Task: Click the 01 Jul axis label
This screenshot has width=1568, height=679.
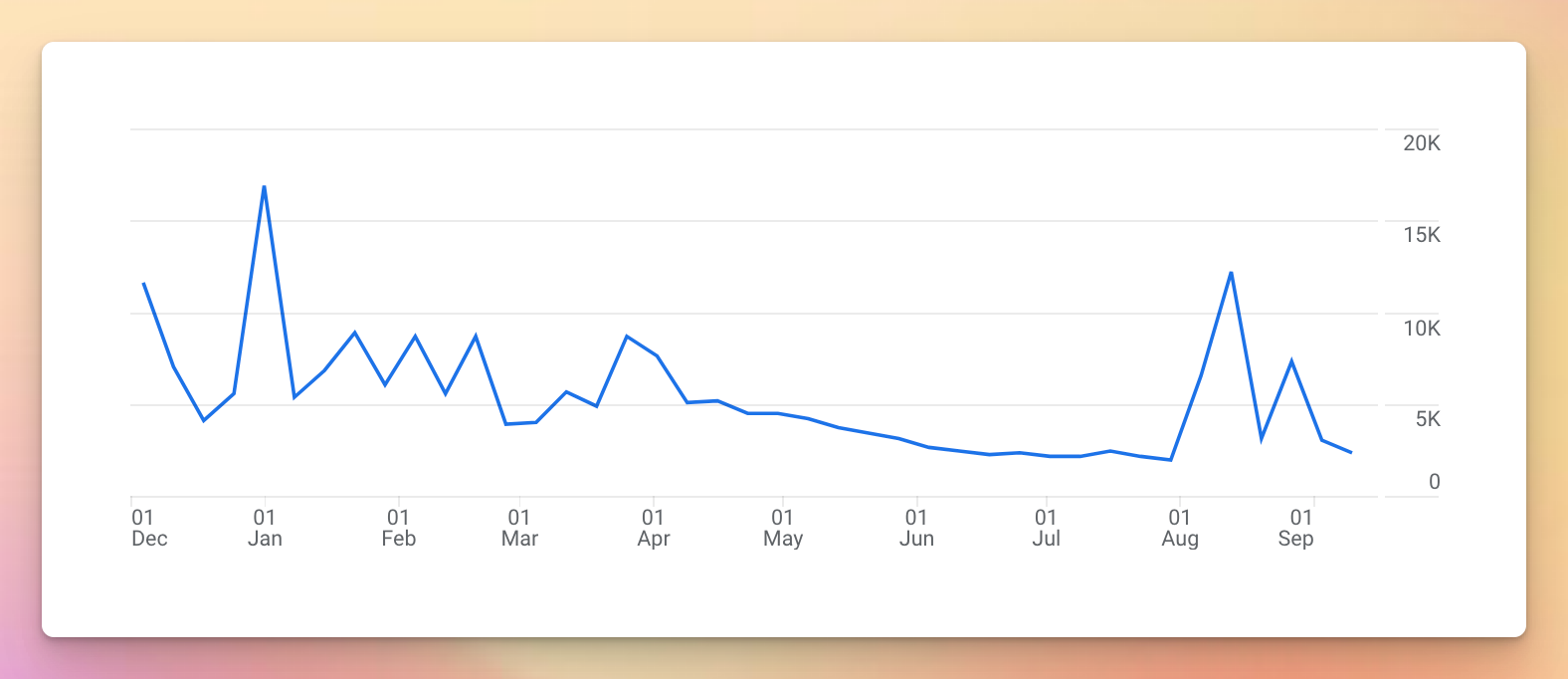Action: pyautogui.click(x=1046, y=528)
